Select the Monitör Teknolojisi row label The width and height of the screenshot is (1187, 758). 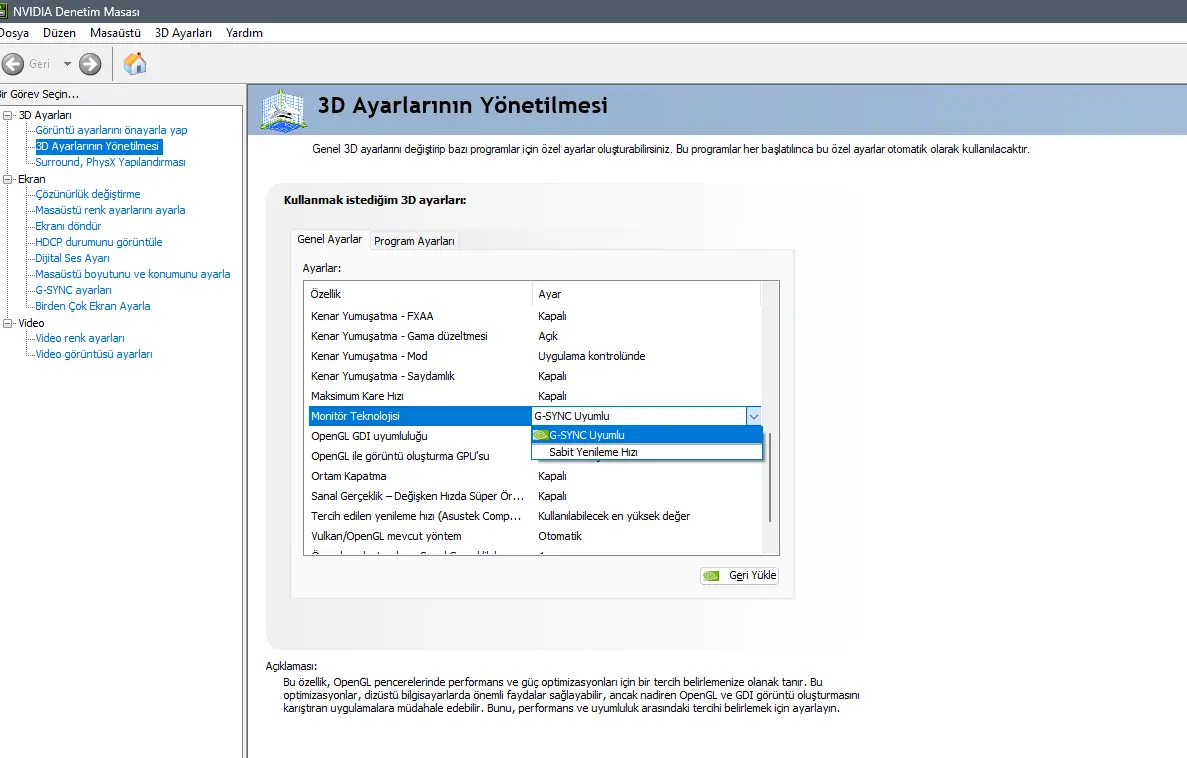pyautogui.click(x=355, y=416)
